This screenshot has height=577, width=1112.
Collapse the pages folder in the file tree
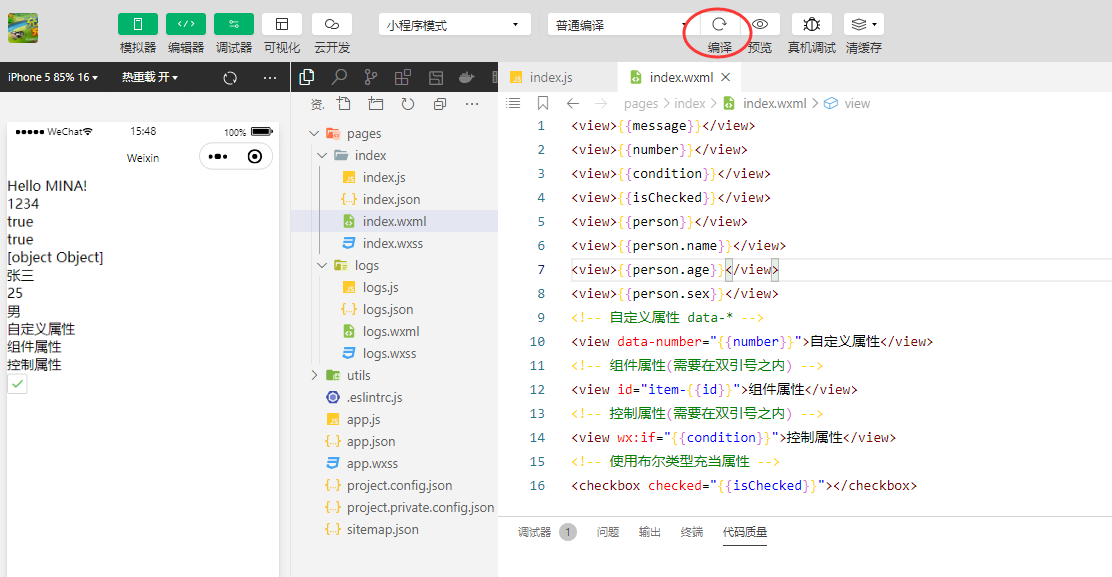(x=314, y=132)
